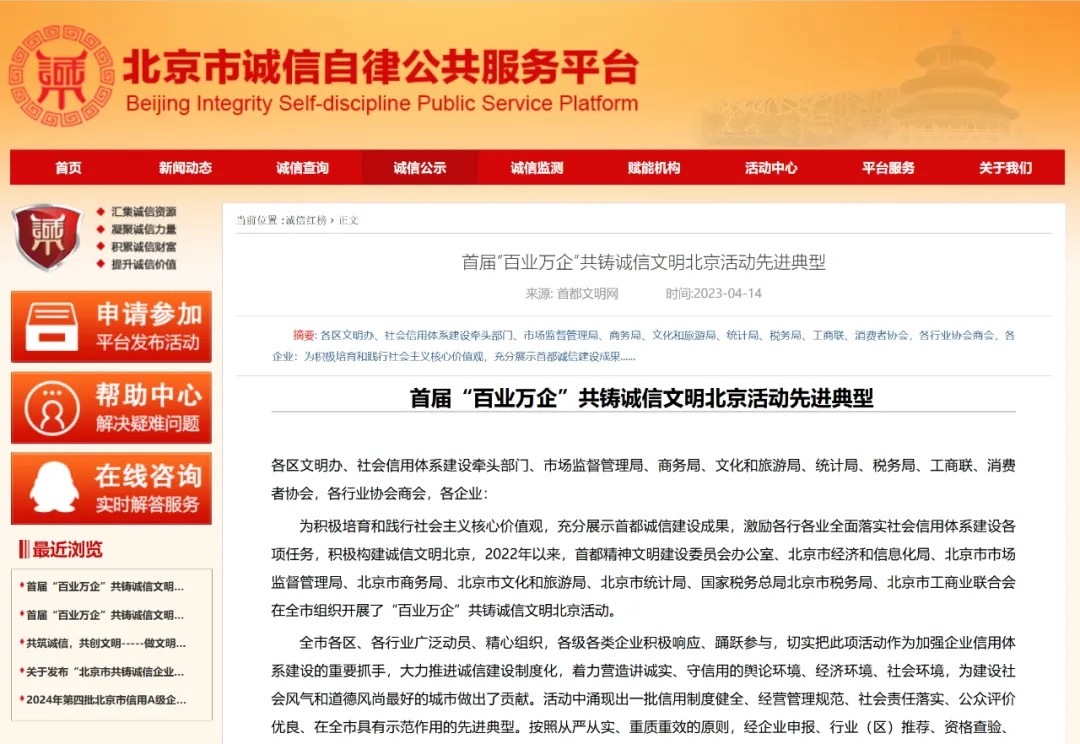Click the 当前位置 breadcrumb label
The image size is (1080, 744).
258,220
